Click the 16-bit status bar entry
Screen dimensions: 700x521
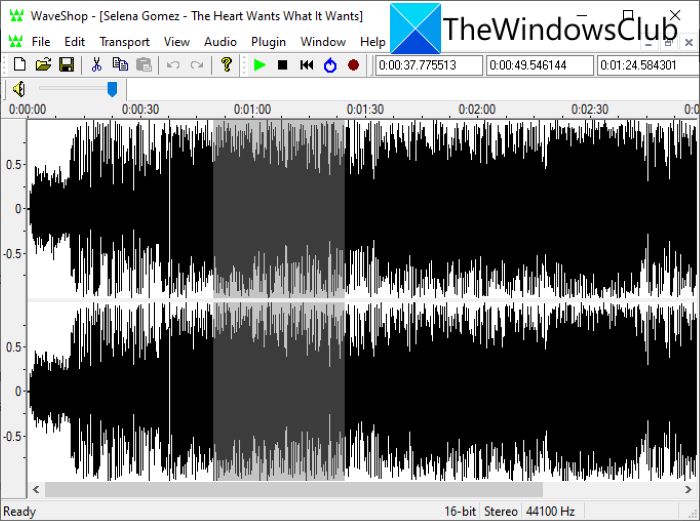coord(460,511)
